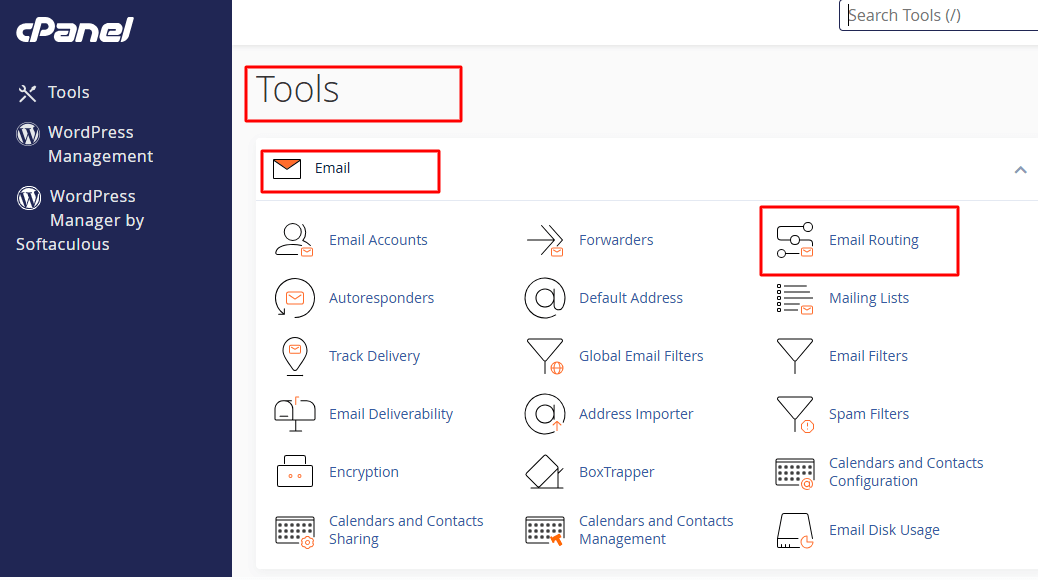Open the Track Delivery link

374,357
